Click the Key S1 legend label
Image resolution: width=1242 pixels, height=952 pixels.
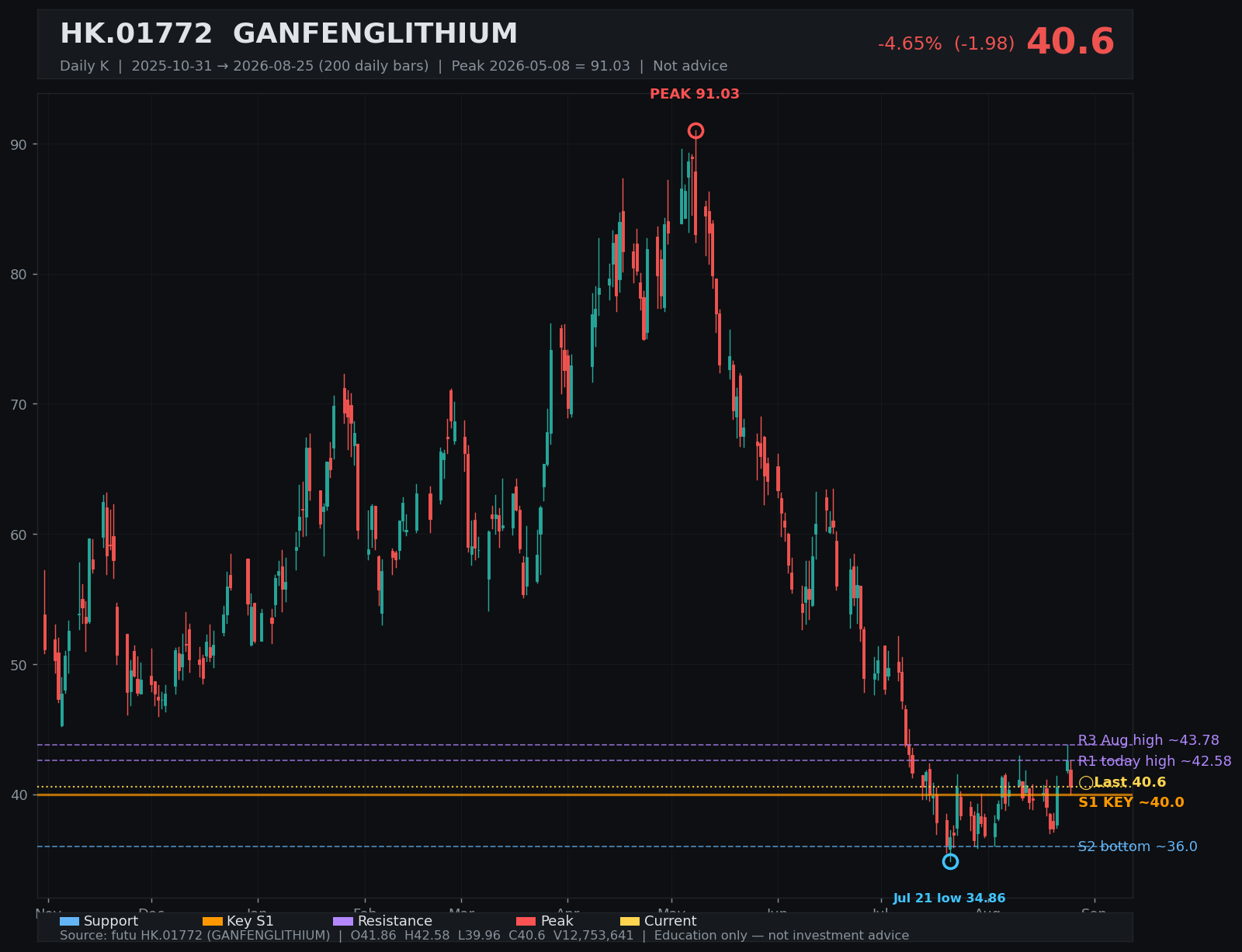[x=250, y=921]
